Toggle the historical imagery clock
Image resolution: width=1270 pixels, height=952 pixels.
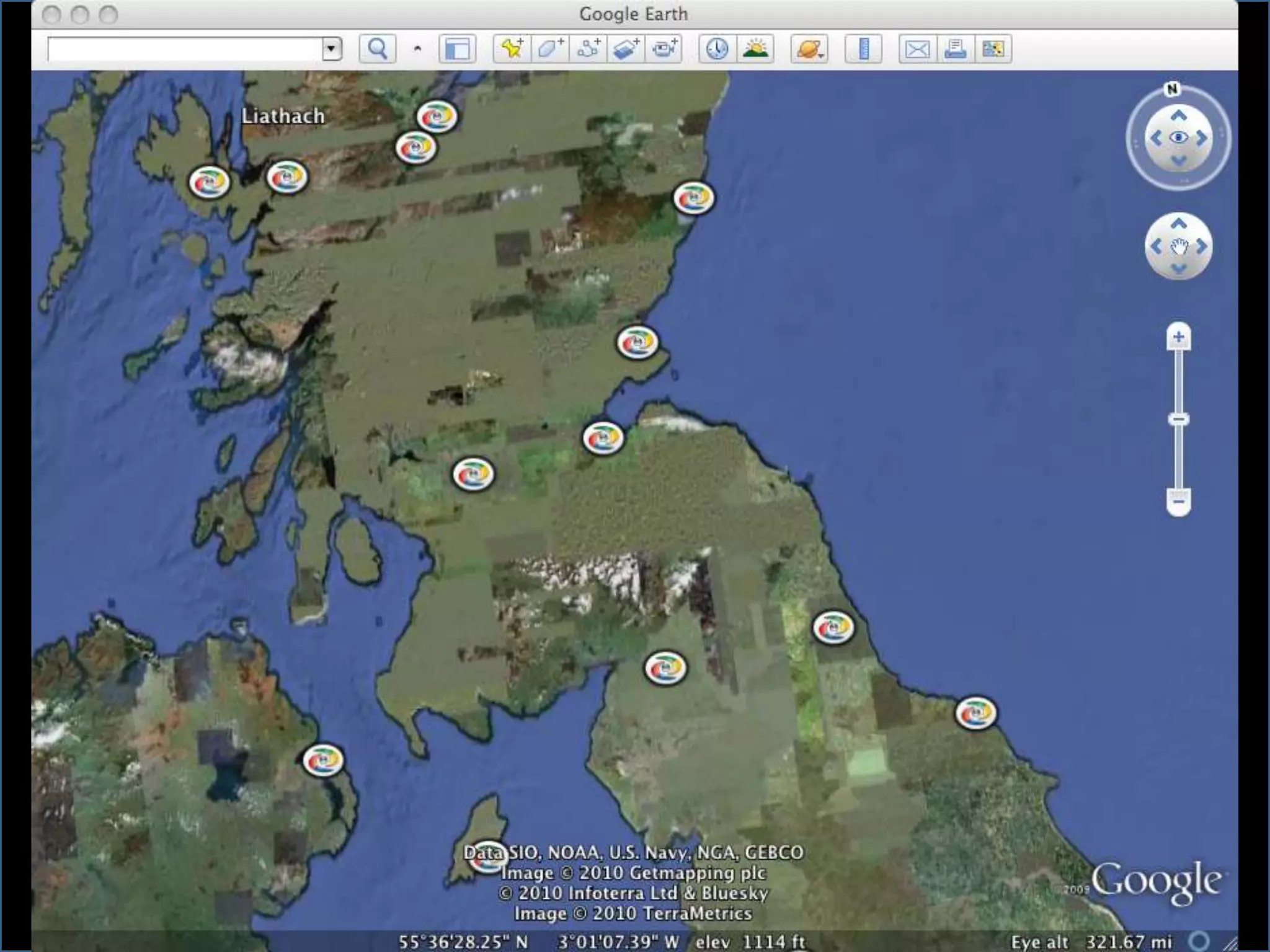[717, 48]
